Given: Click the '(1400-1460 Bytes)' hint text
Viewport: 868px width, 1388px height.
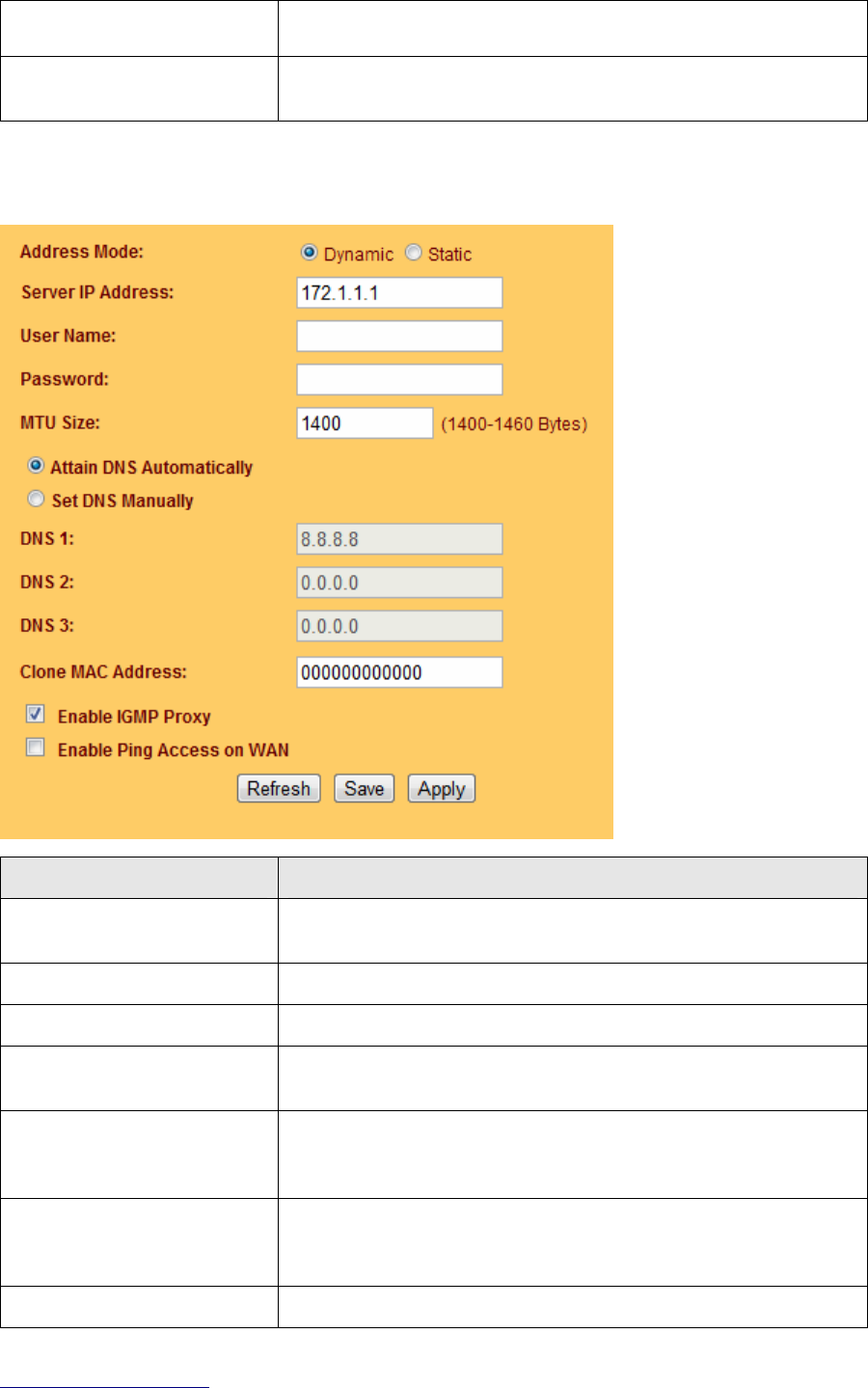Looking at the screenshot, I should click(514, 424).
